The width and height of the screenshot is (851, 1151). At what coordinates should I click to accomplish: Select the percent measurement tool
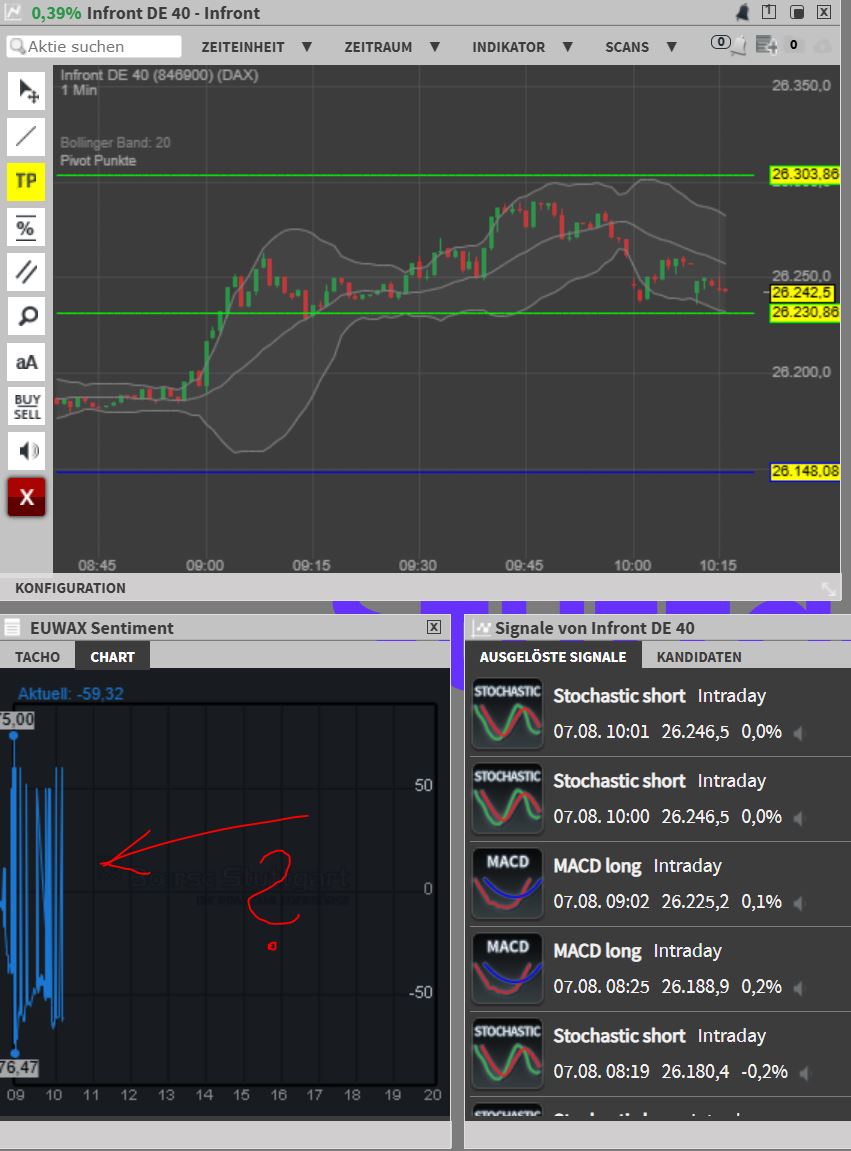pos(26,227)
